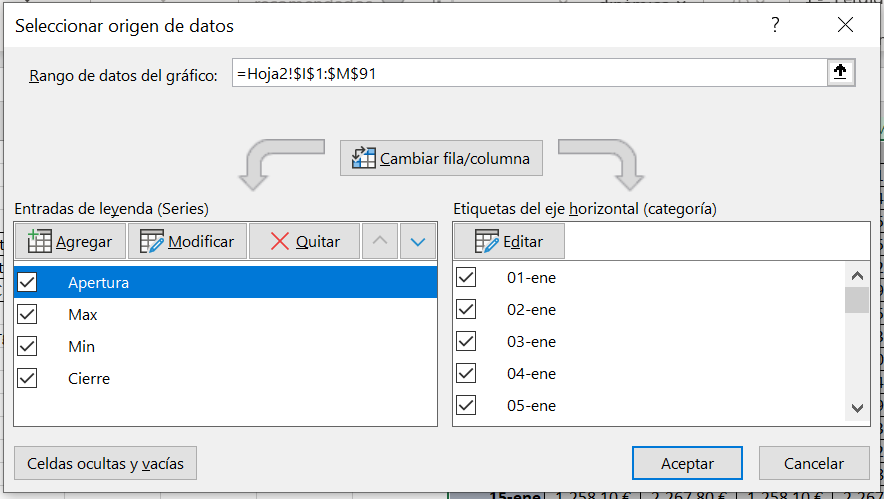
Task: Close the Seleccionar origen de datos dialog
Action: (x=845, y=25)
